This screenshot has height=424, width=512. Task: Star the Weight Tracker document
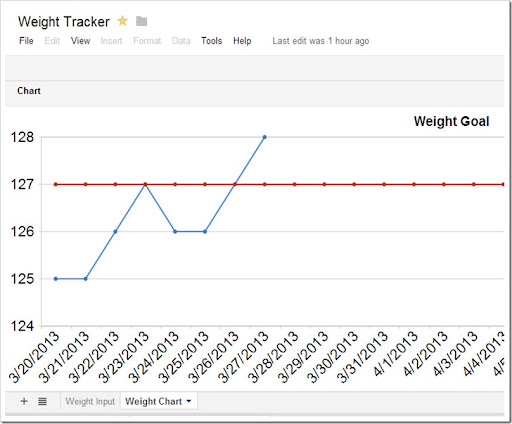tap(123, 21)
